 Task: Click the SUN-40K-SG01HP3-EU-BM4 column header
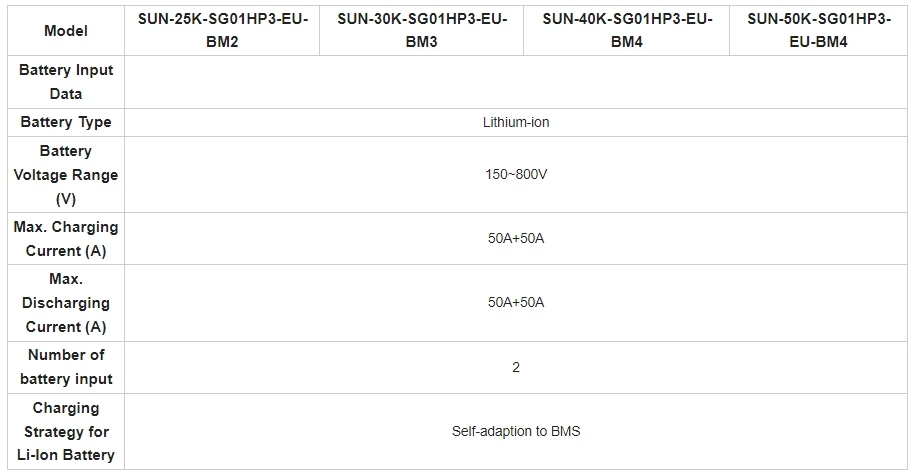pyautogui.click(x=626, y=31)
